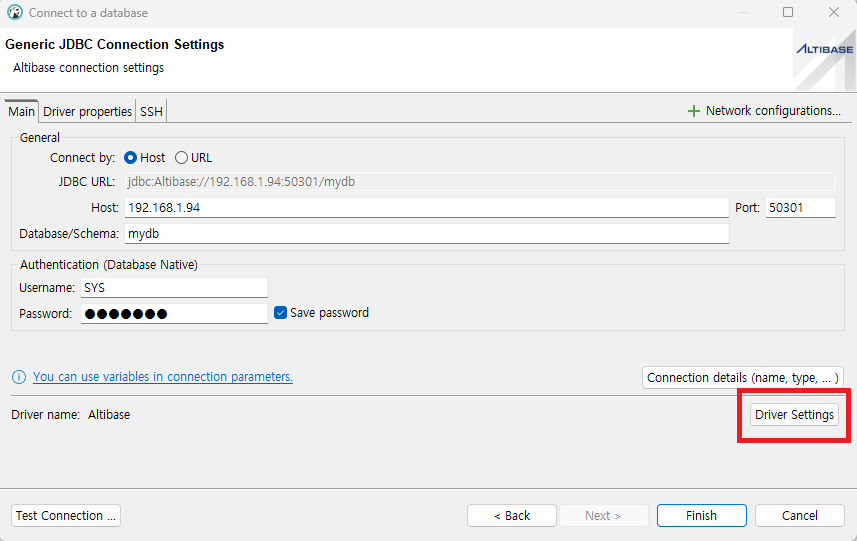Click the DBeaver app icon in title bar
Viewport: 857px width, 541px height.
pyautogui.click(x=14, y=13)
